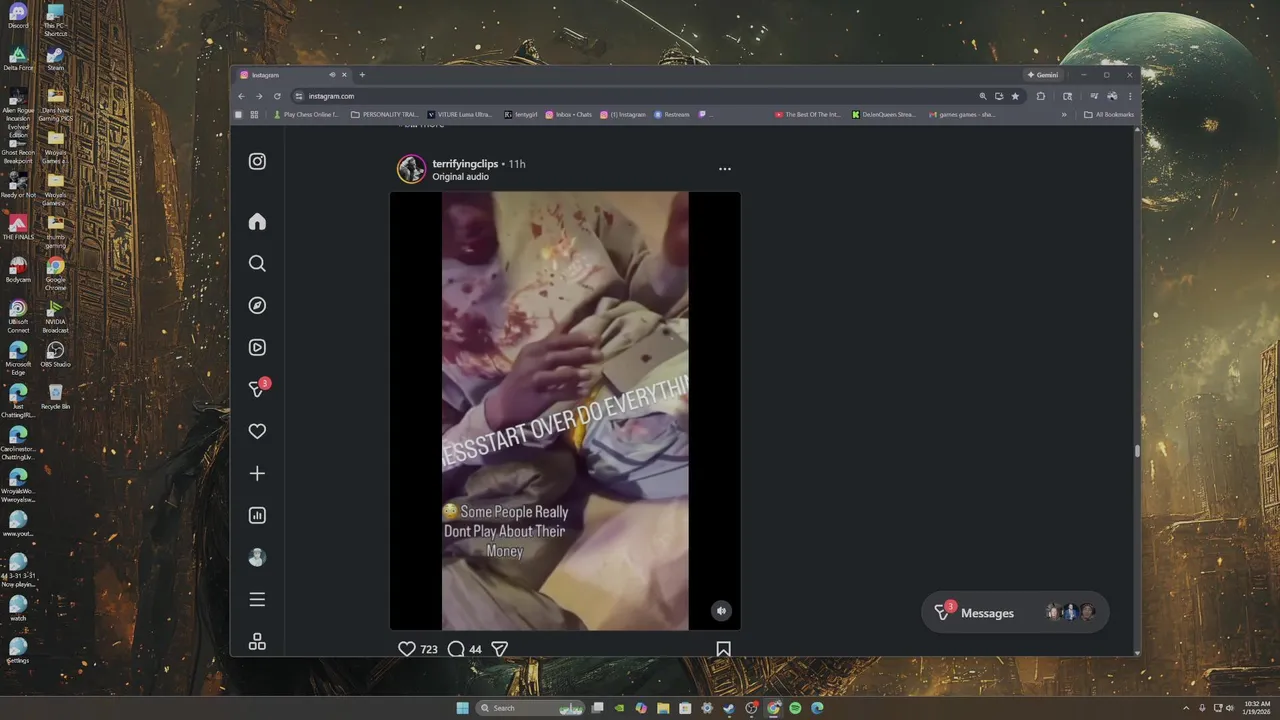This screenshot has height=720, width=1280.
Task: Open Instagram Search from the sidebar
Action: point(257,263)
